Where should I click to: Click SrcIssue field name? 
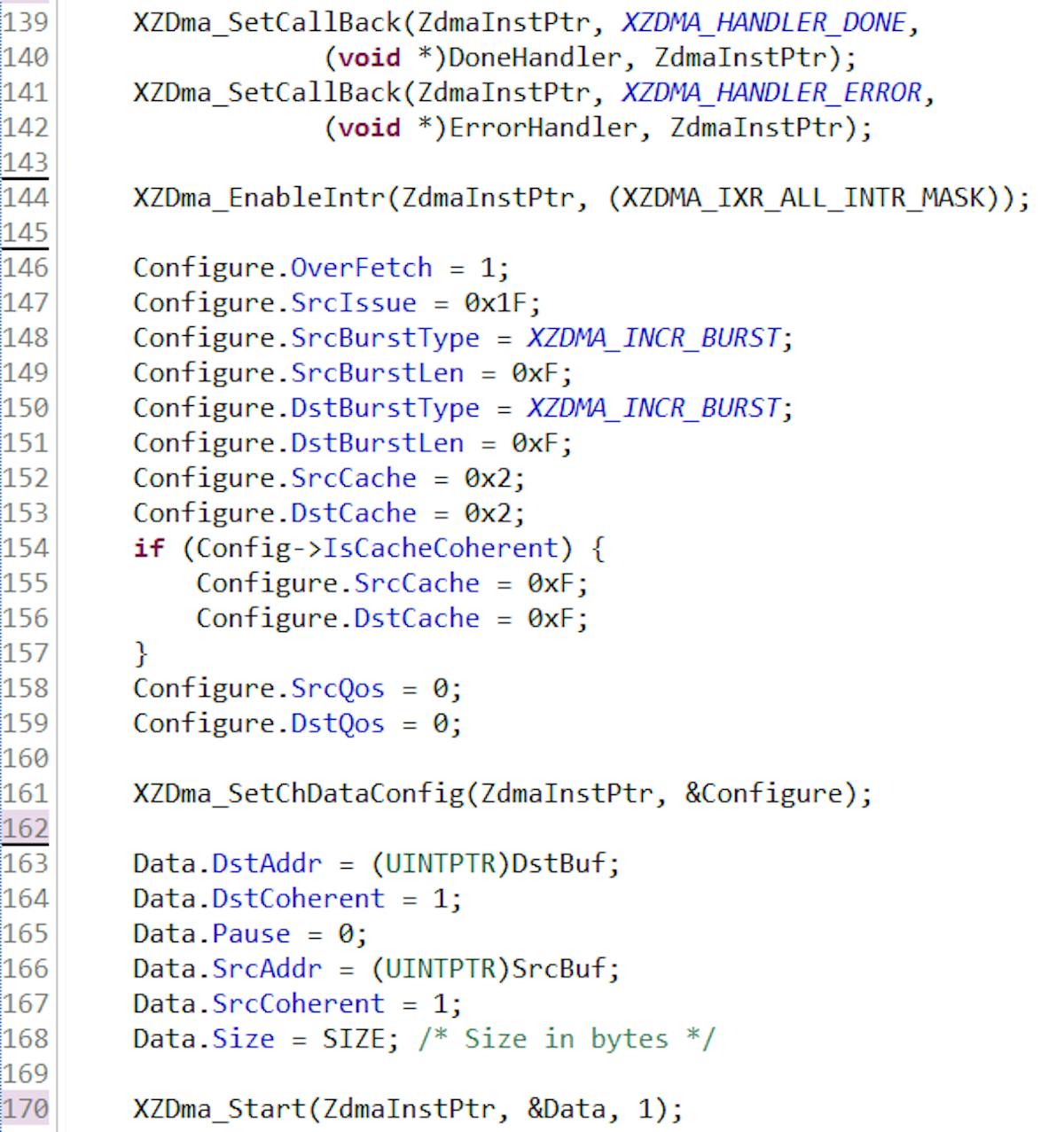click(x=353, y=302)
